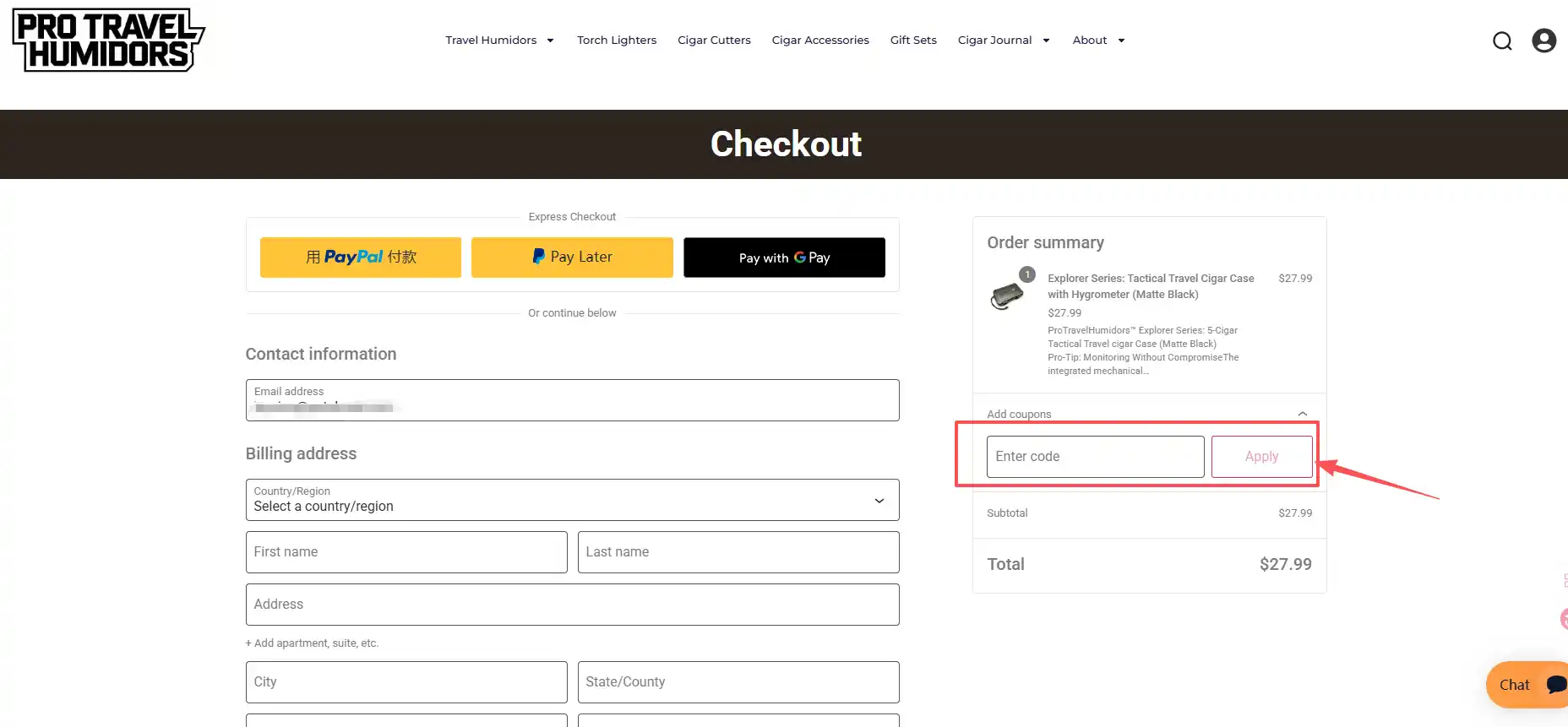Open the Country/Region dropdown
1568x727 pixels.
(572, 500)
